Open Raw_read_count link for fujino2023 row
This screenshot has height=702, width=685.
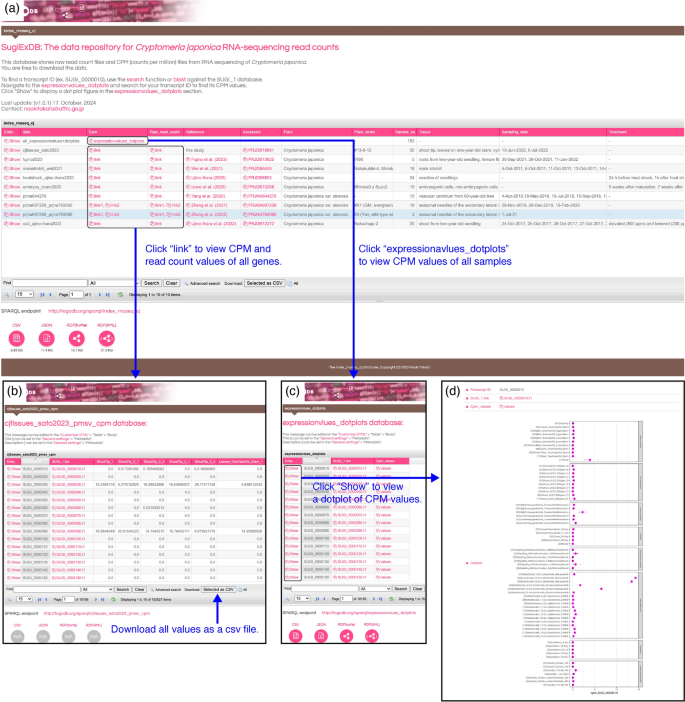[156, 159]
